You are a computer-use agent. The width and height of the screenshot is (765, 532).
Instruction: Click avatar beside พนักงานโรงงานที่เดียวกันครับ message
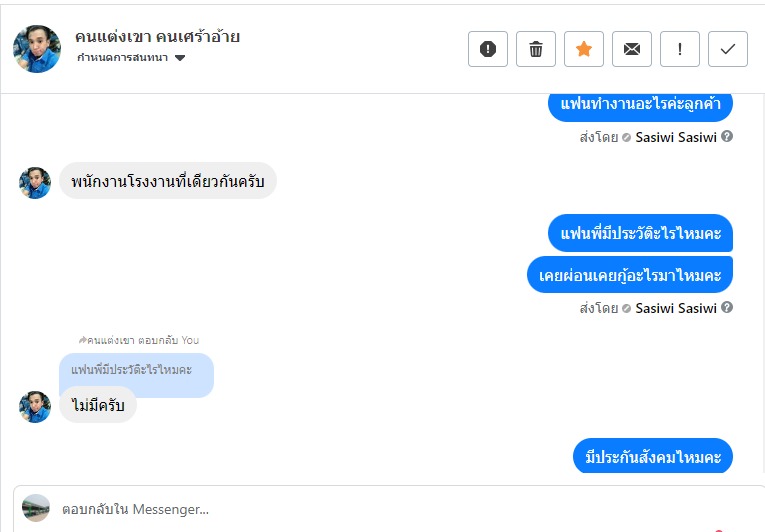pos(35,183)
